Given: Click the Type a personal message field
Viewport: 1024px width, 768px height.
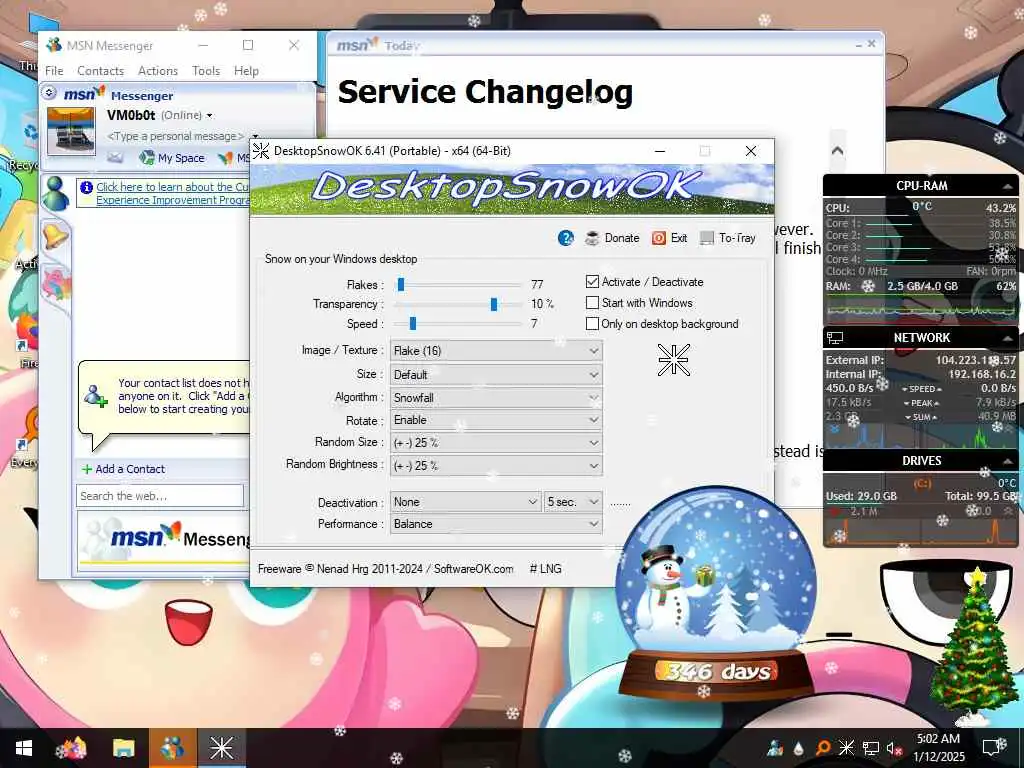Looking at the screenshot, I should tap(175, 136).
